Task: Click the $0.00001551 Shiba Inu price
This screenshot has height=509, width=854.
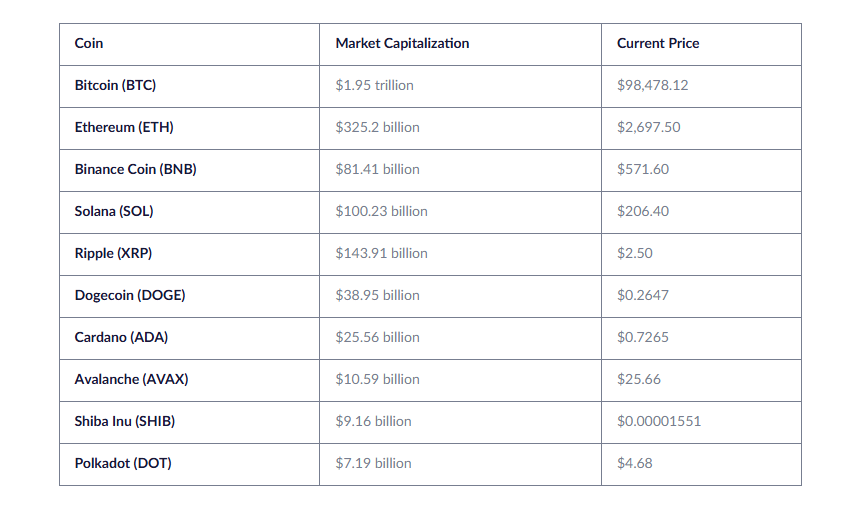Action: click(x=659, y=422)
